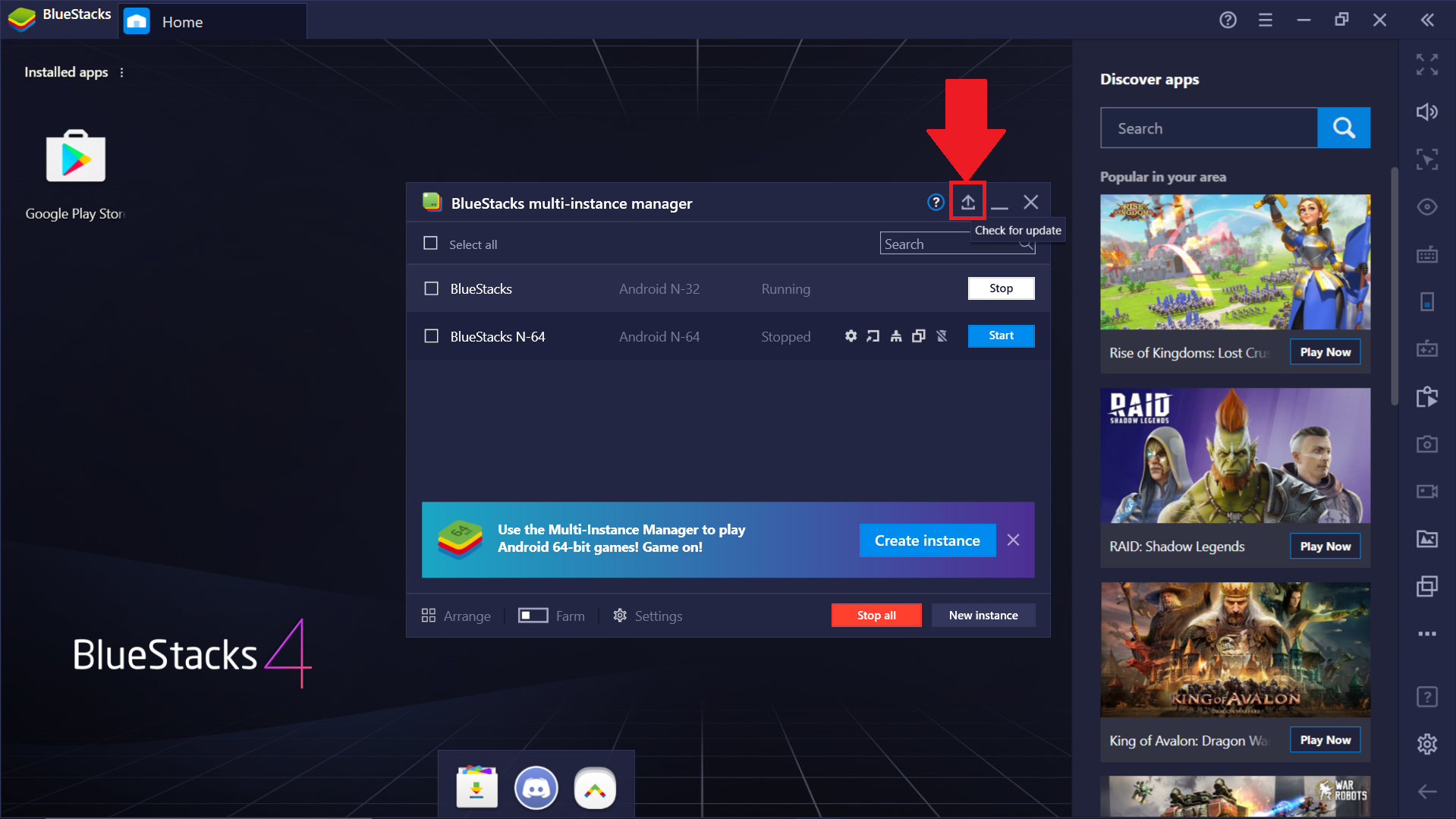Open BlueStacks hamburger menu
1456x819 pixels.
pyautogui.click(x=1265, y=20)
